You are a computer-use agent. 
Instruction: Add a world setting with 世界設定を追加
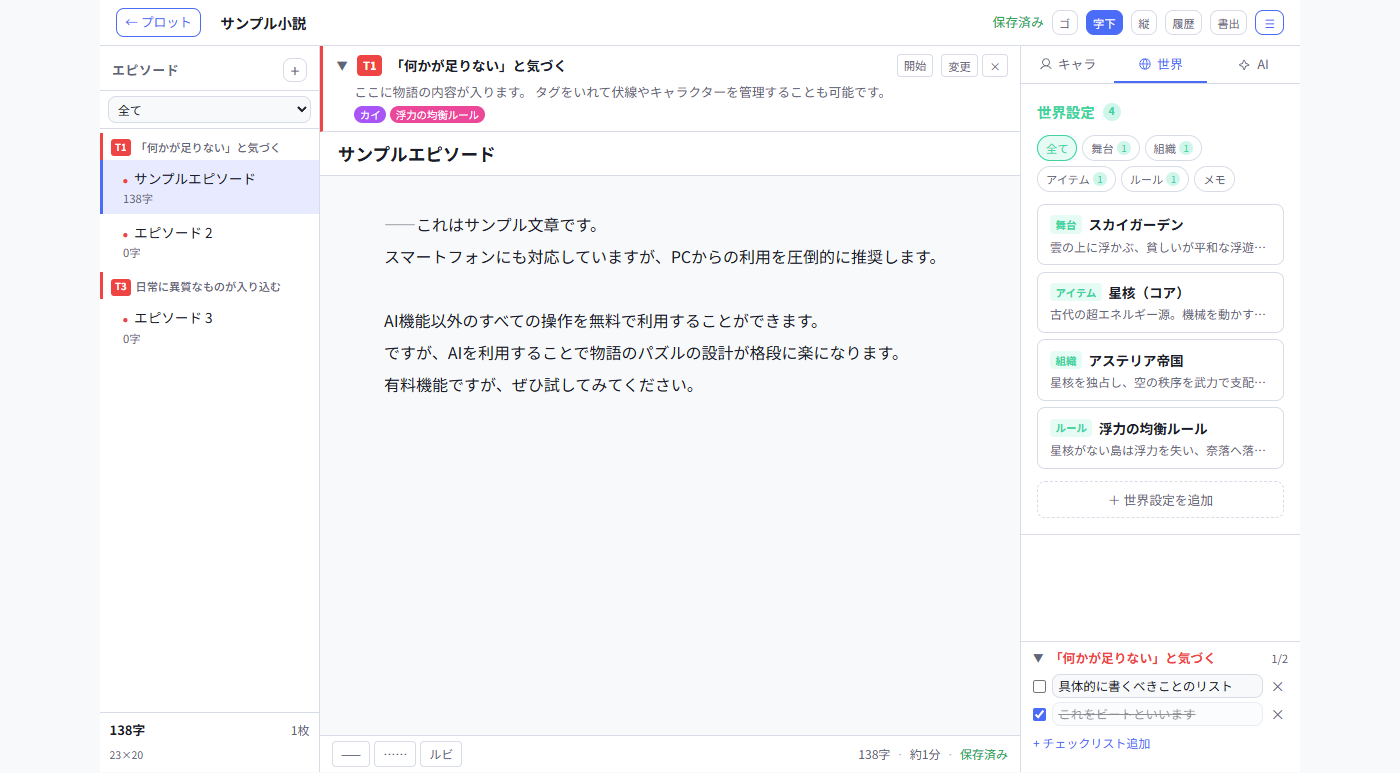coord(1160,499)
